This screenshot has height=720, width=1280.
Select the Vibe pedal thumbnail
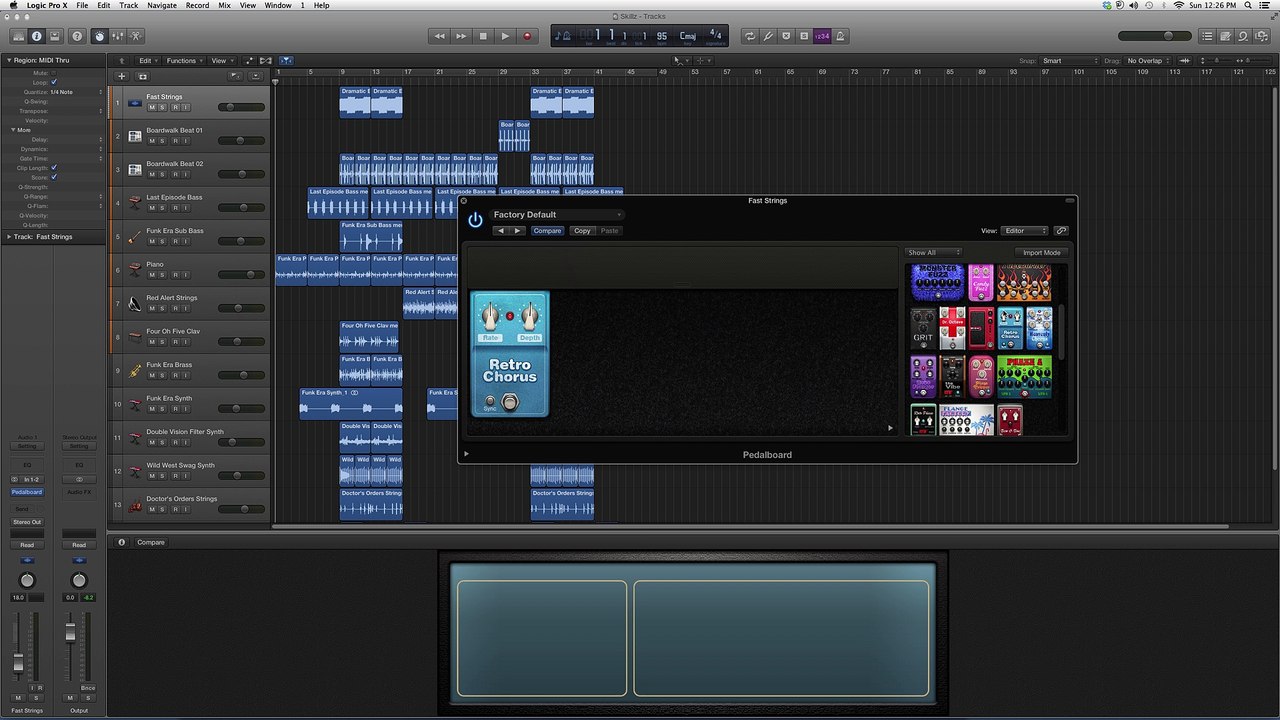pos(952,377)
